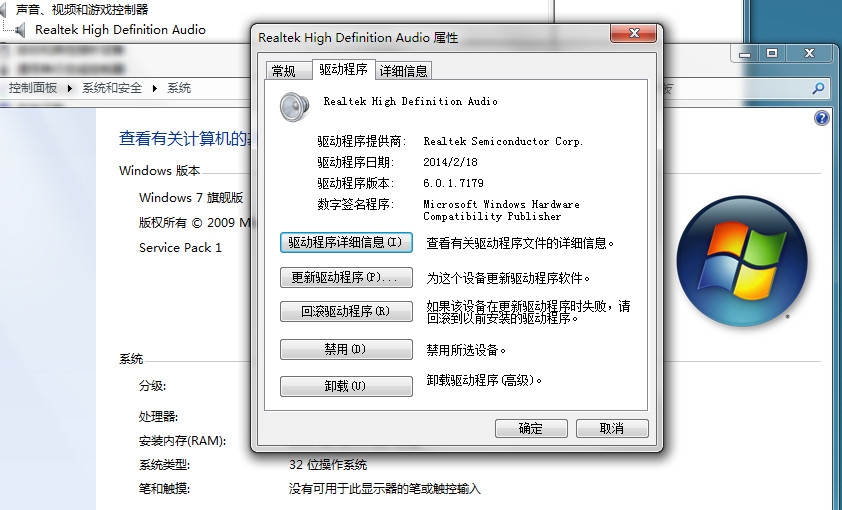Click 回滚驱动程序(R) button
The width and height of the screenshot is (842, 510).
346,311
